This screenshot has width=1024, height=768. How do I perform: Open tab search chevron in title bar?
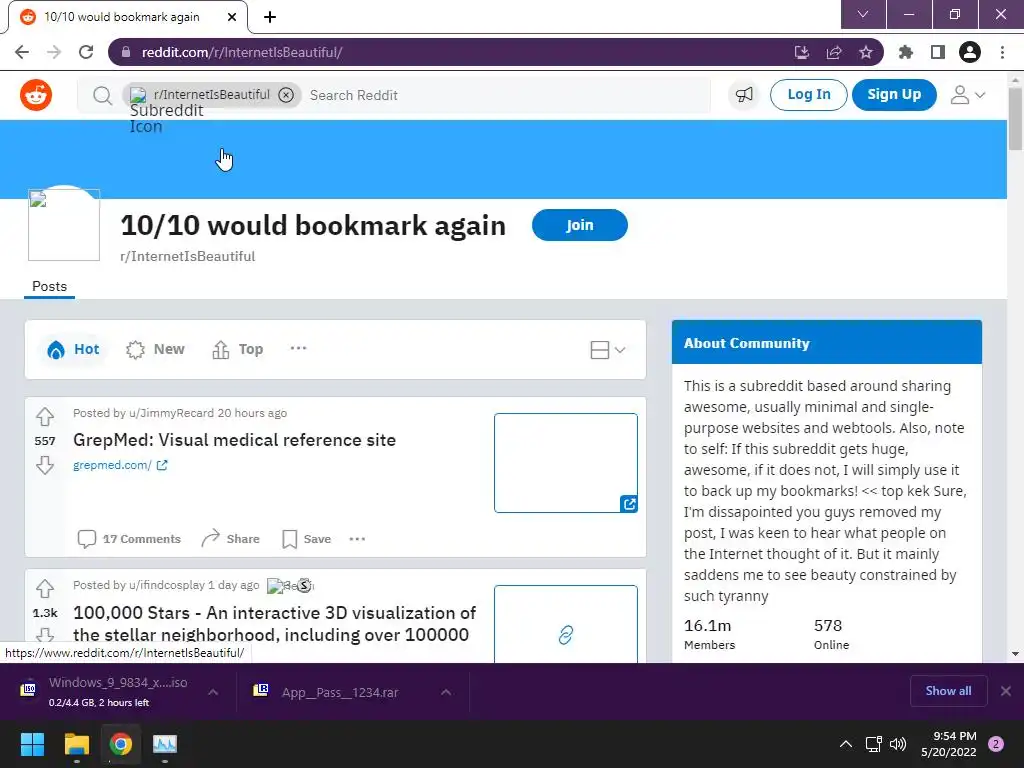(863, 14)
